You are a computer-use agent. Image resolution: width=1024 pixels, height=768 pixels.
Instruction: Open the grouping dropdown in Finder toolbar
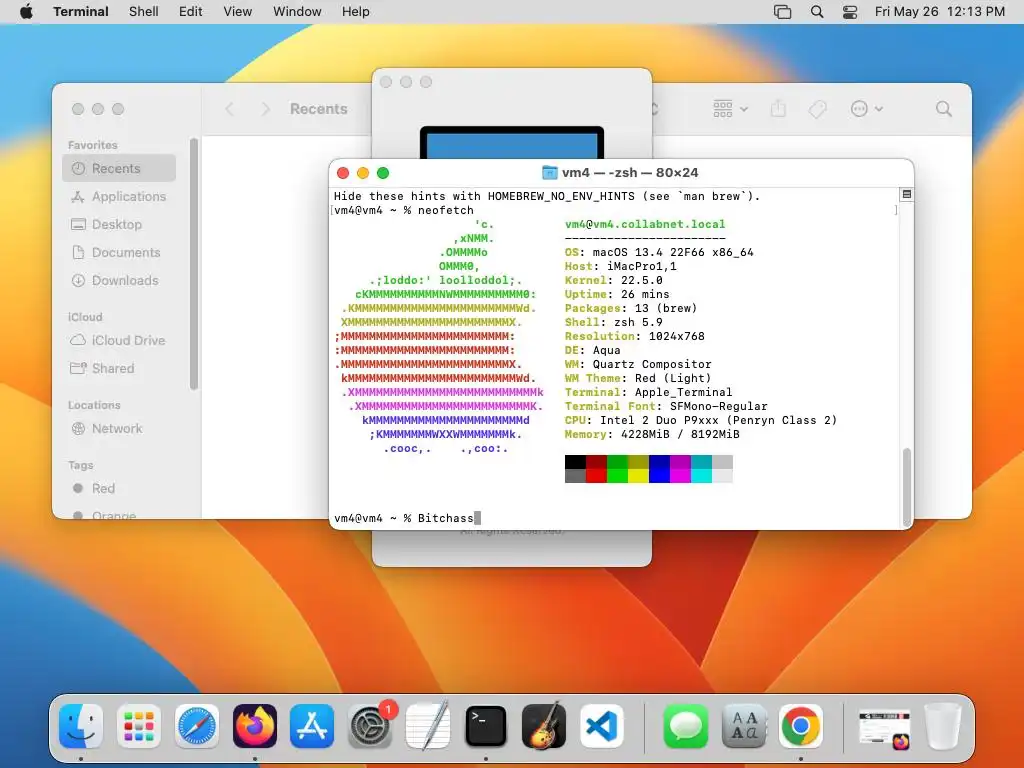(730, 109)
